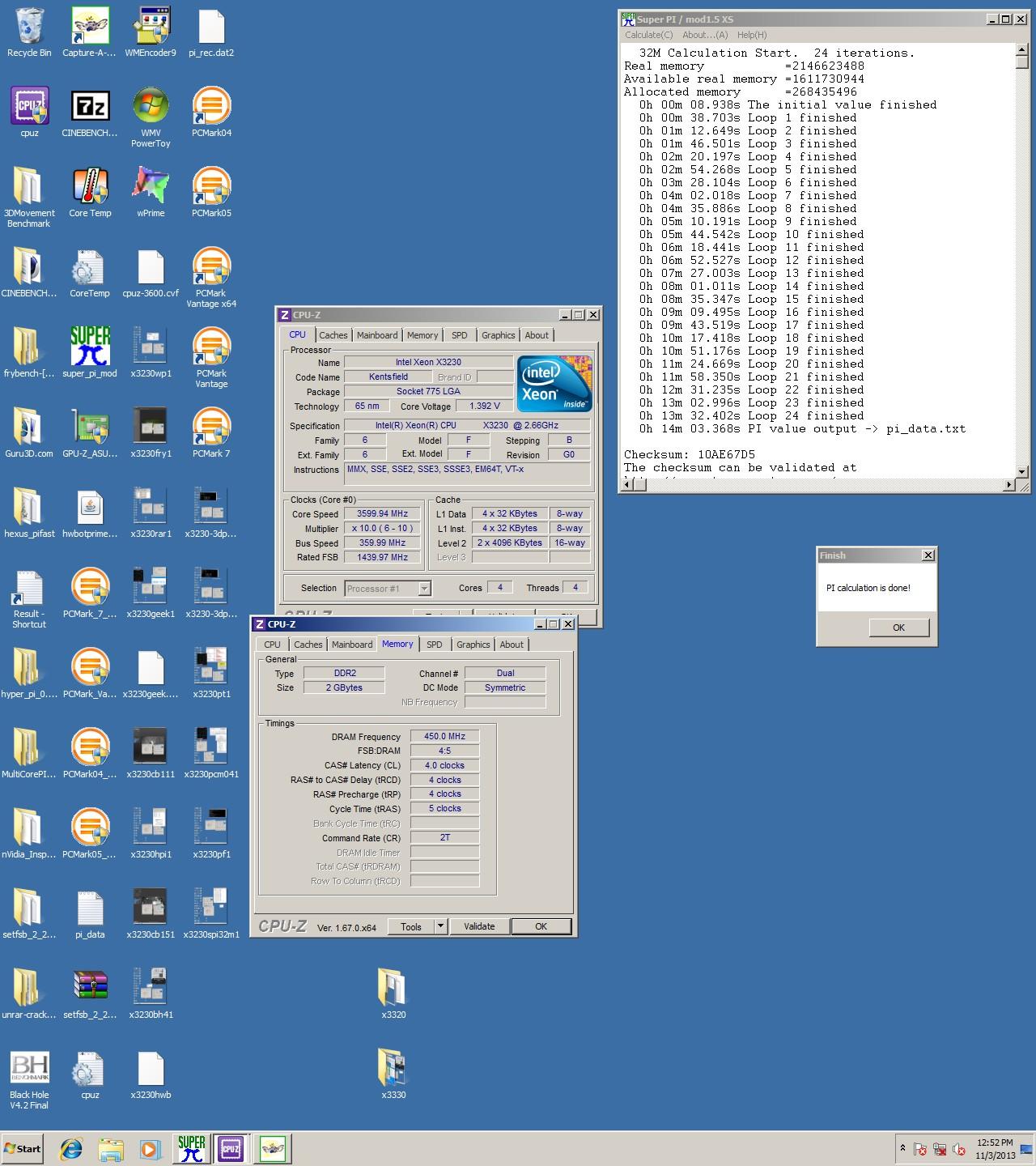
Task: Open Black Hole V4.2 Final icon
Action: 29,1068
